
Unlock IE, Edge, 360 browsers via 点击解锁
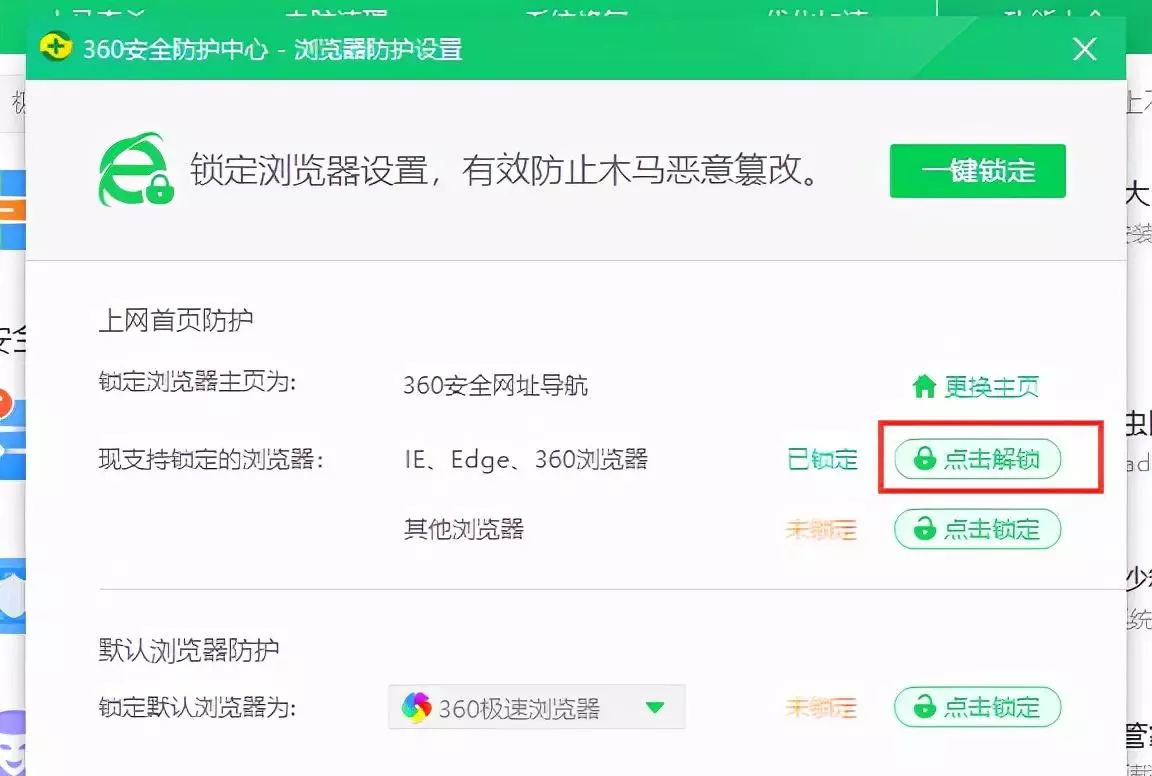(977, 459)
